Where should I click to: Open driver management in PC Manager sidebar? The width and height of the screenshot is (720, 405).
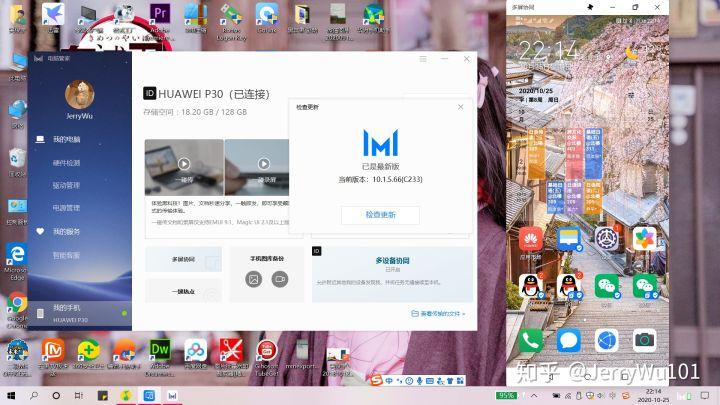(66, 186)
